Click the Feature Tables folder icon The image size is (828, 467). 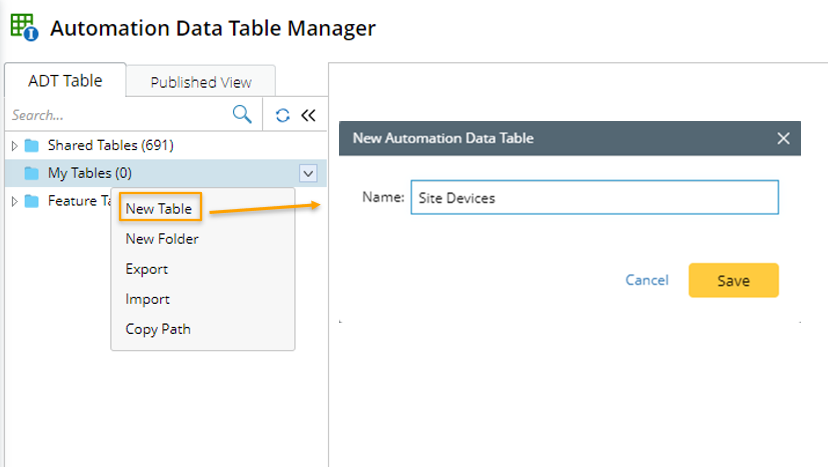point(31,201)
